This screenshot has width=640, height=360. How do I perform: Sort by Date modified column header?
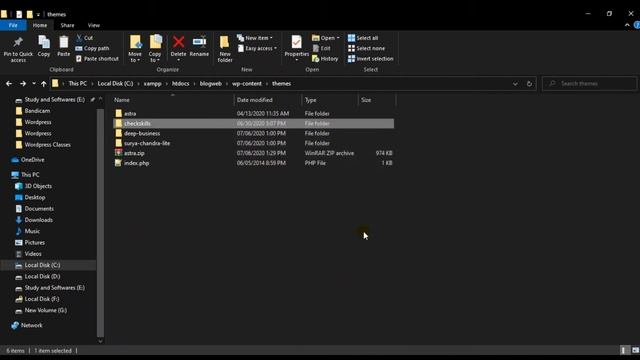268,100
